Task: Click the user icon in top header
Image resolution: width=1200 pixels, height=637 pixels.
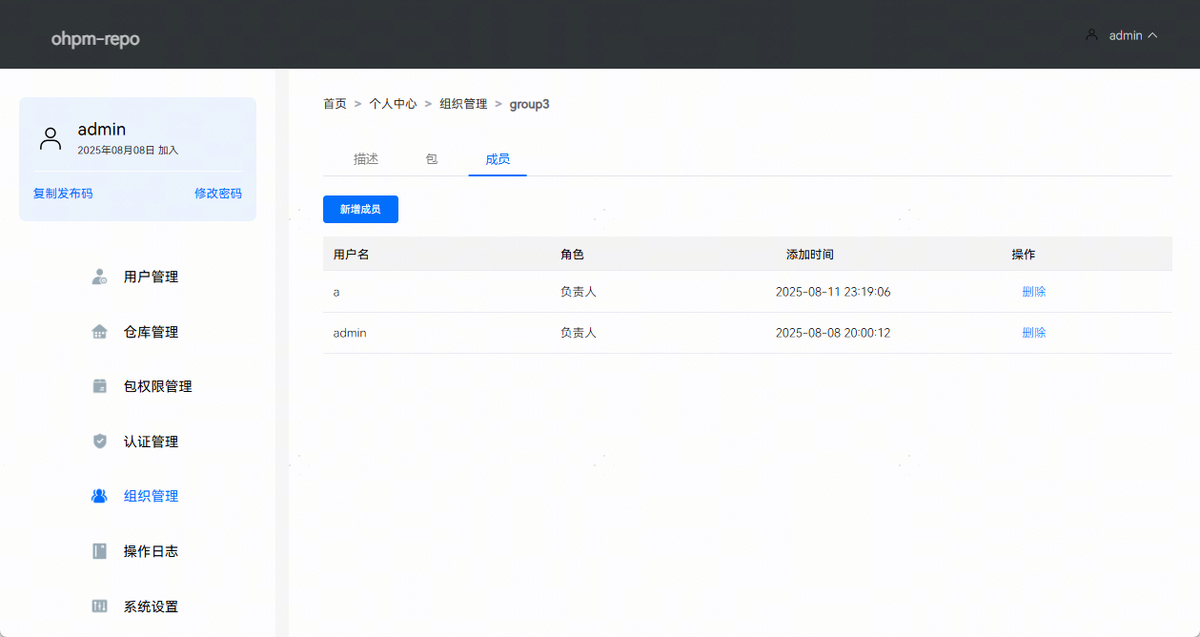Action: pos(1091,34)
